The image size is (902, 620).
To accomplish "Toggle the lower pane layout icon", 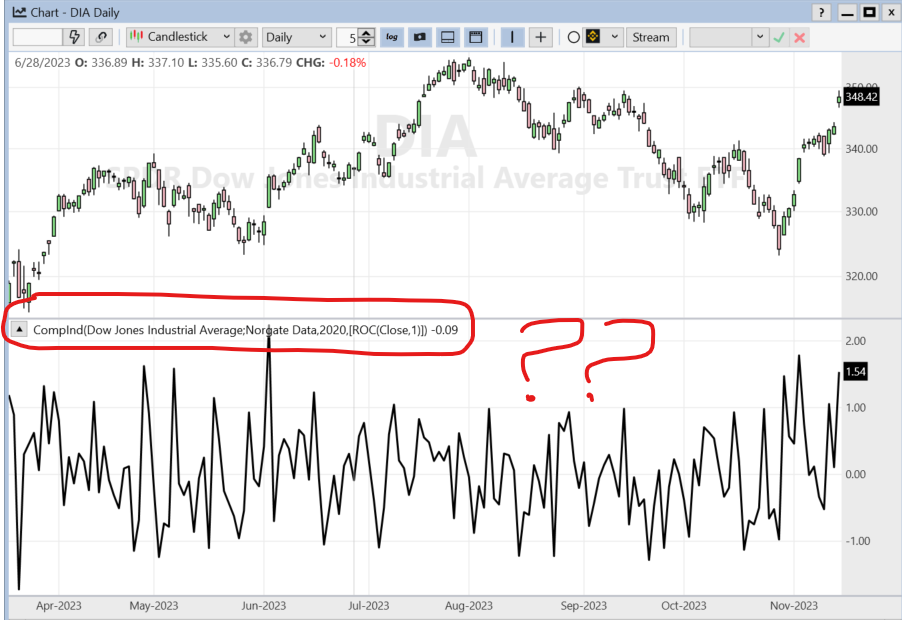I will point(447,37).
